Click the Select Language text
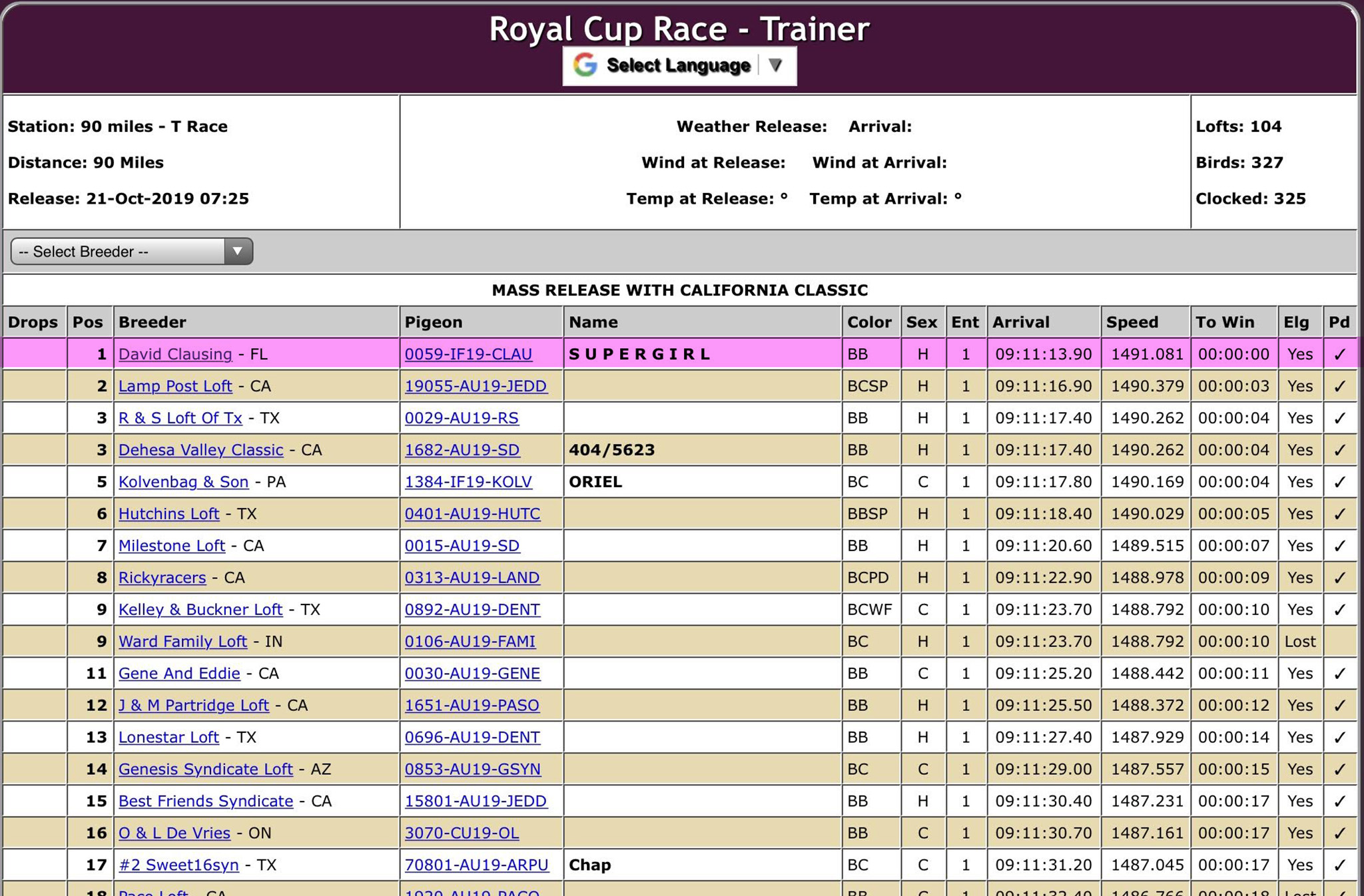This screenshot has height=896, width=1364. click(678, 65)
